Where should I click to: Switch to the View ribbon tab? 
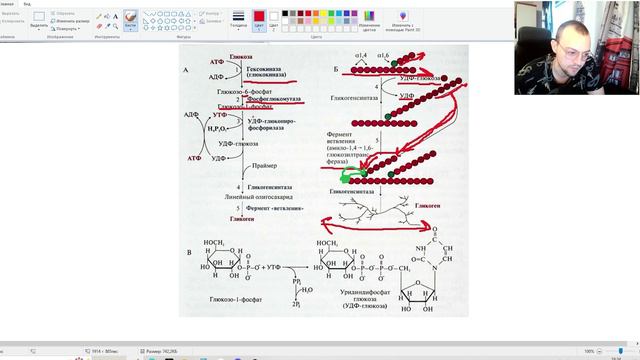coord(27,4)
